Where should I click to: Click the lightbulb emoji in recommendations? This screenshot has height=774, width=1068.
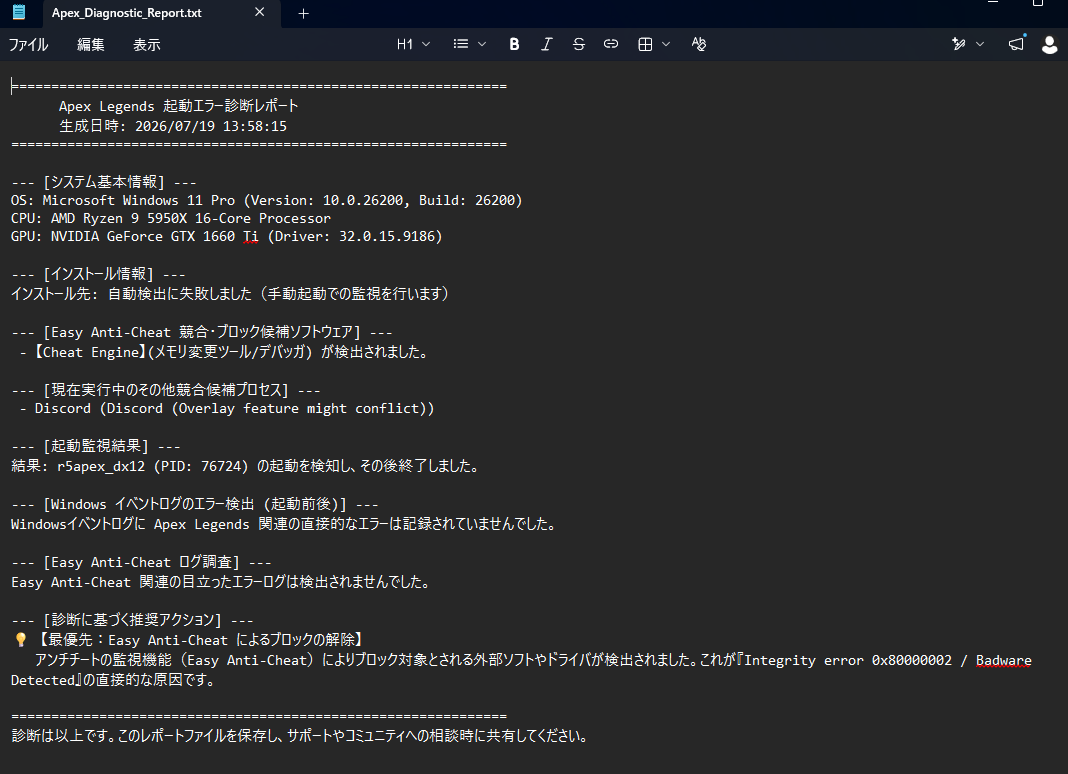[x=20, y=640]
